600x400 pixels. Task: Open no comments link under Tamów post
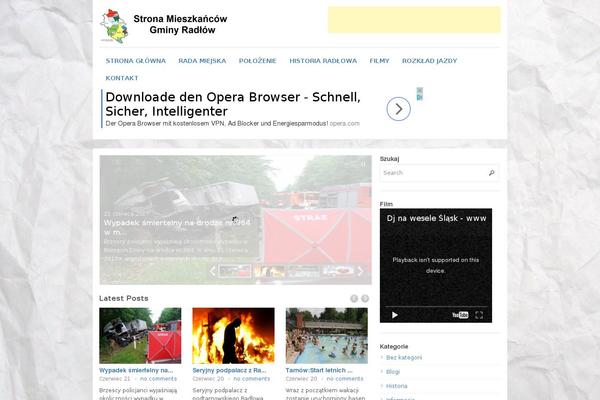point(345,379)
